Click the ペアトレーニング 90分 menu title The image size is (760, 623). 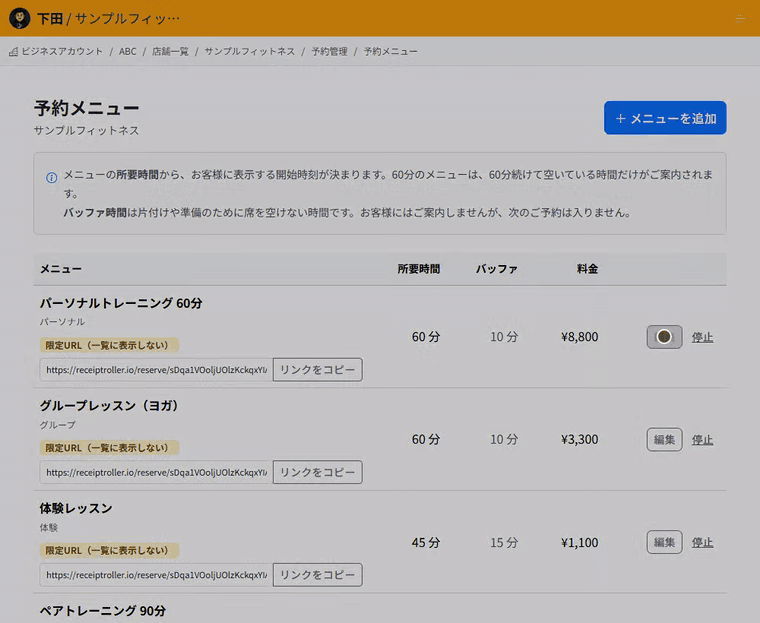(x=103, y=611)
